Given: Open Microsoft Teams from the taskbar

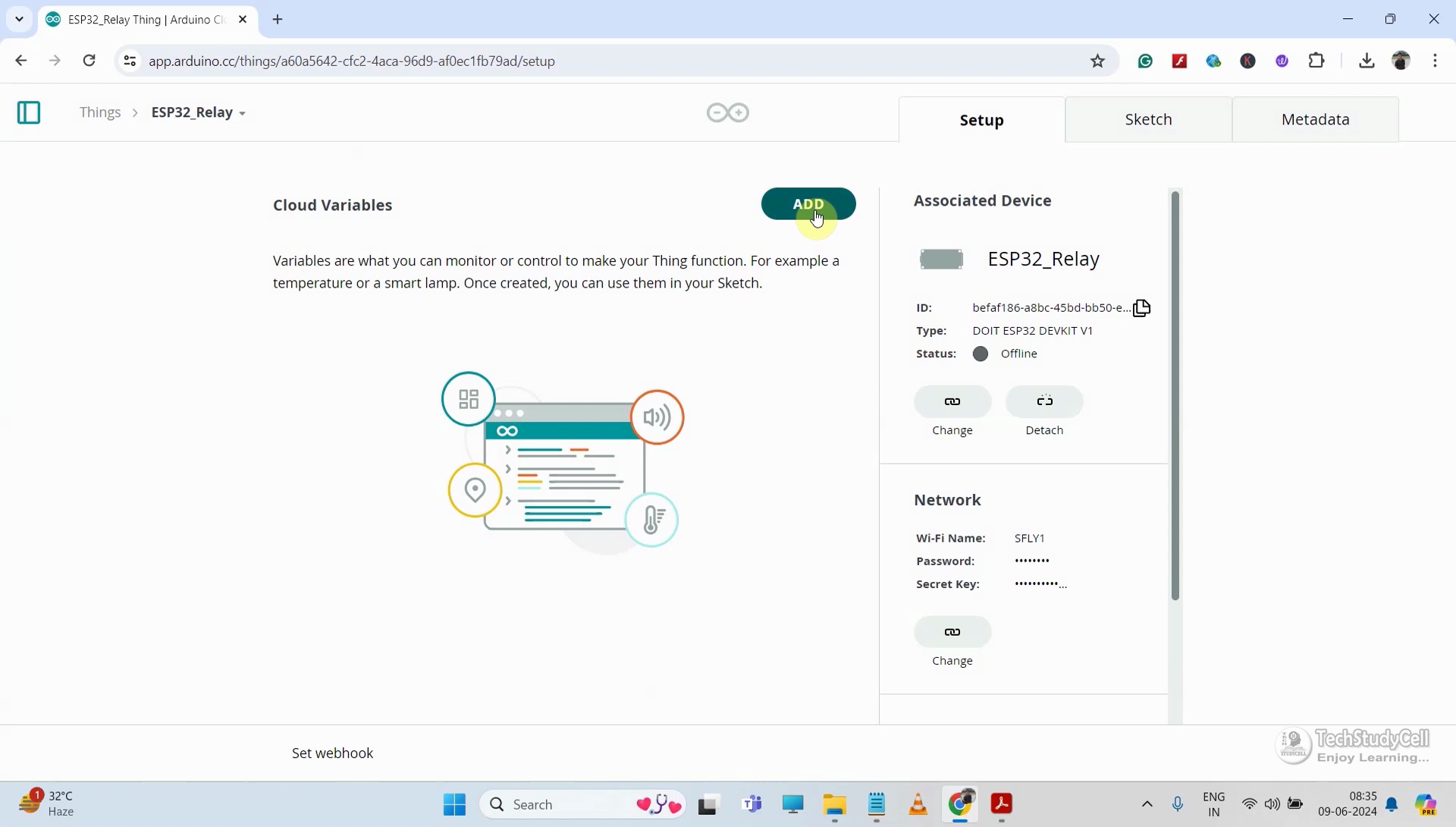Looking at the screenshot, I should 752,804.
